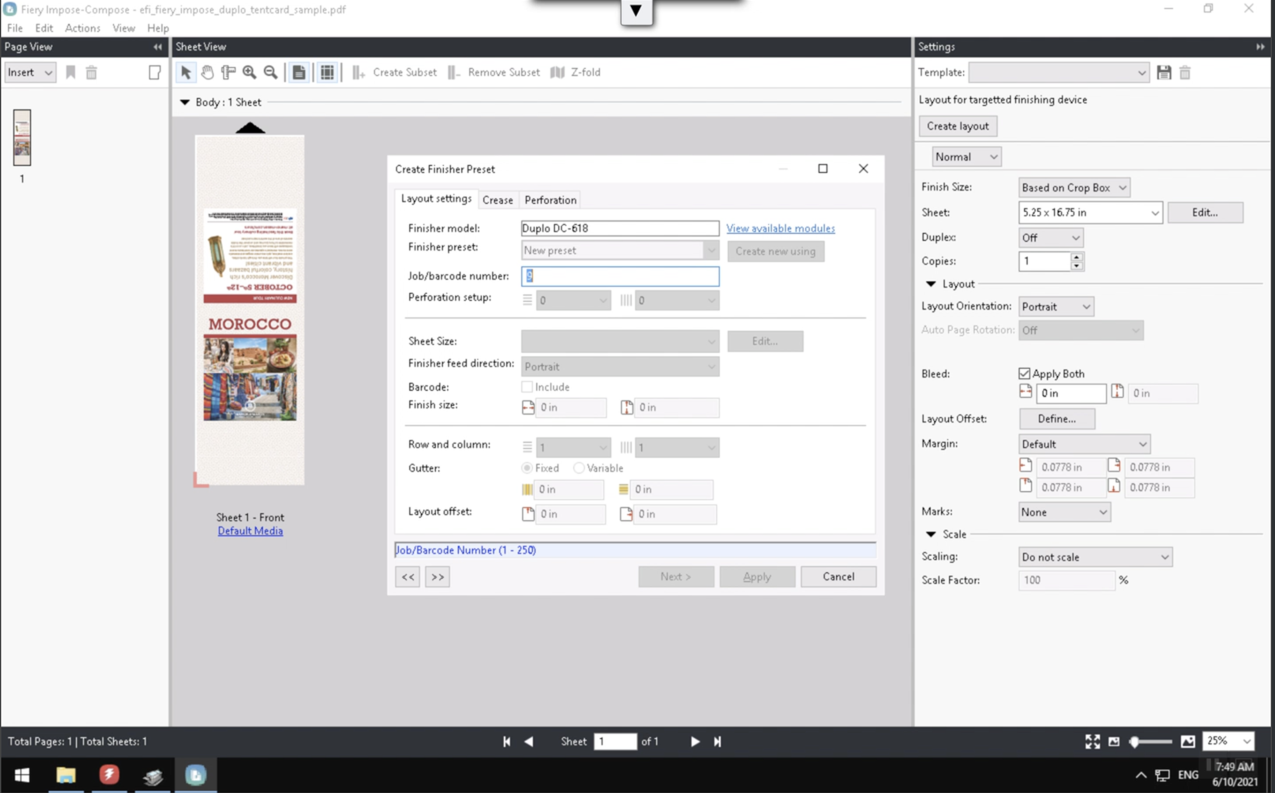The width and height of the screenshot is (1275, 793).
Task: Go to the next sheet arrow
Action: [695, 742]
